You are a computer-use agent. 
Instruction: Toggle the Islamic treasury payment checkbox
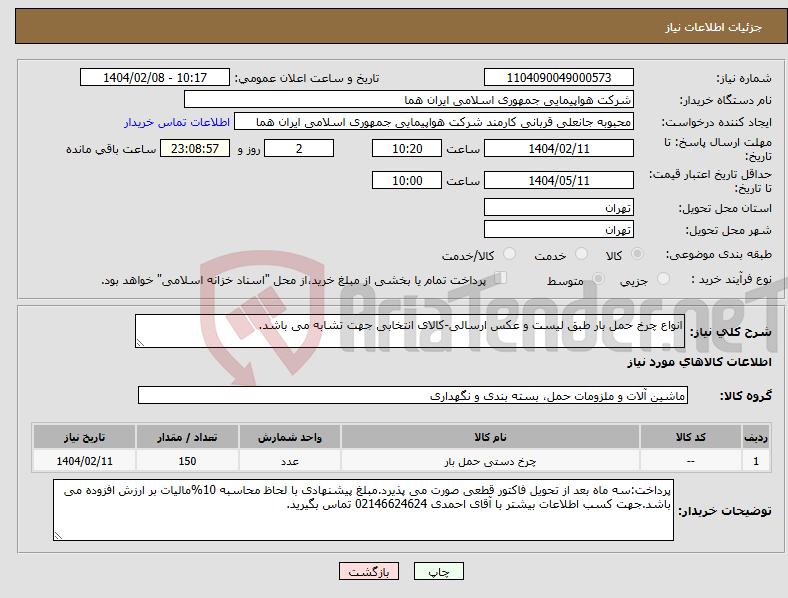500,278
